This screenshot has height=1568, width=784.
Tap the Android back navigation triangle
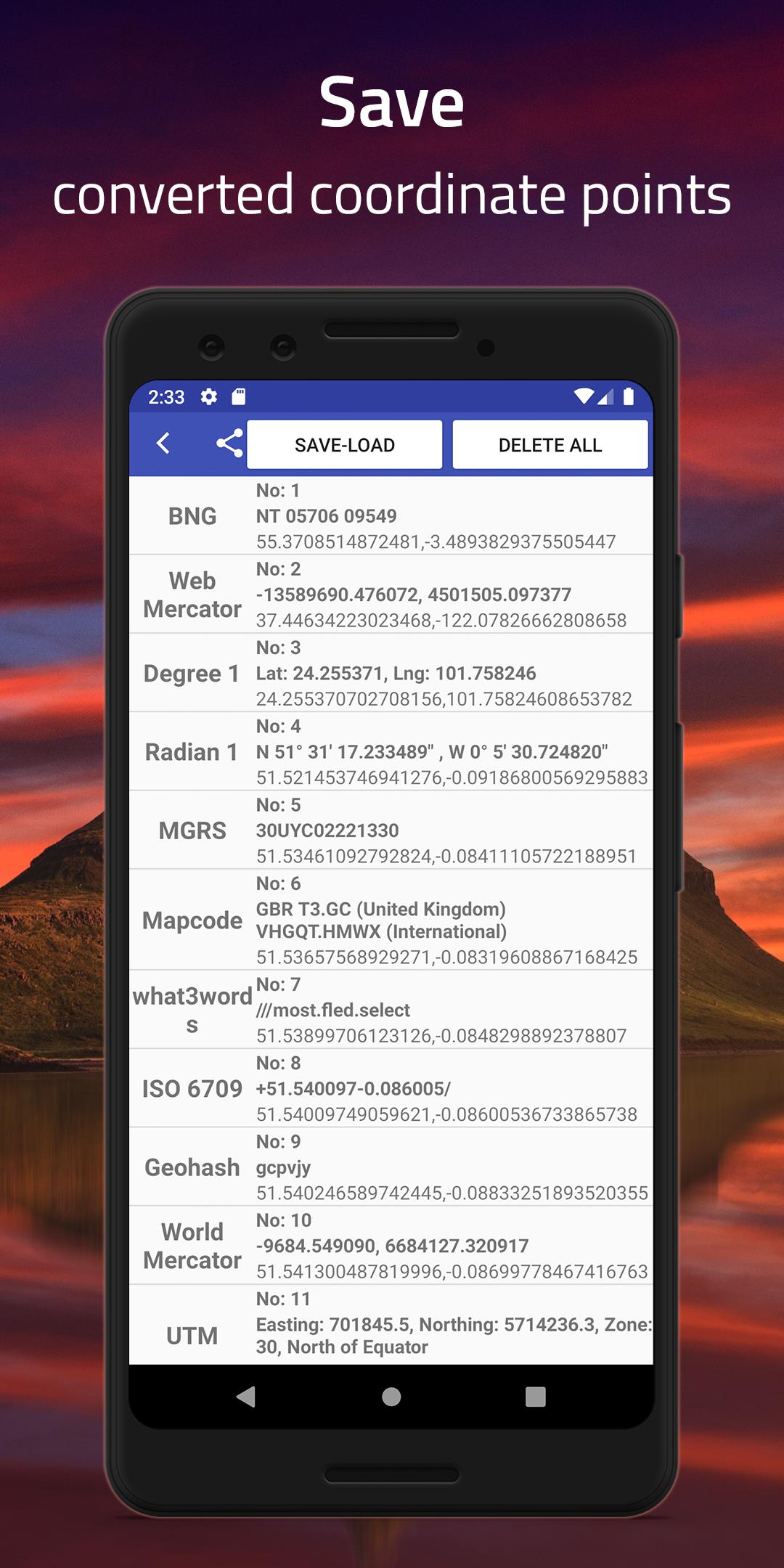click(246, 1397)
